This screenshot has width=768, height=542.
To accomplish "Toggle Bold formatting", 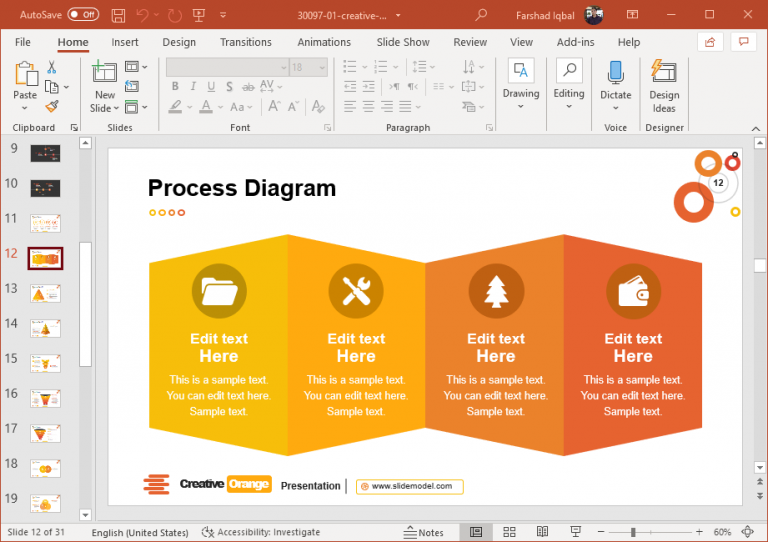I will click(175, 87).
